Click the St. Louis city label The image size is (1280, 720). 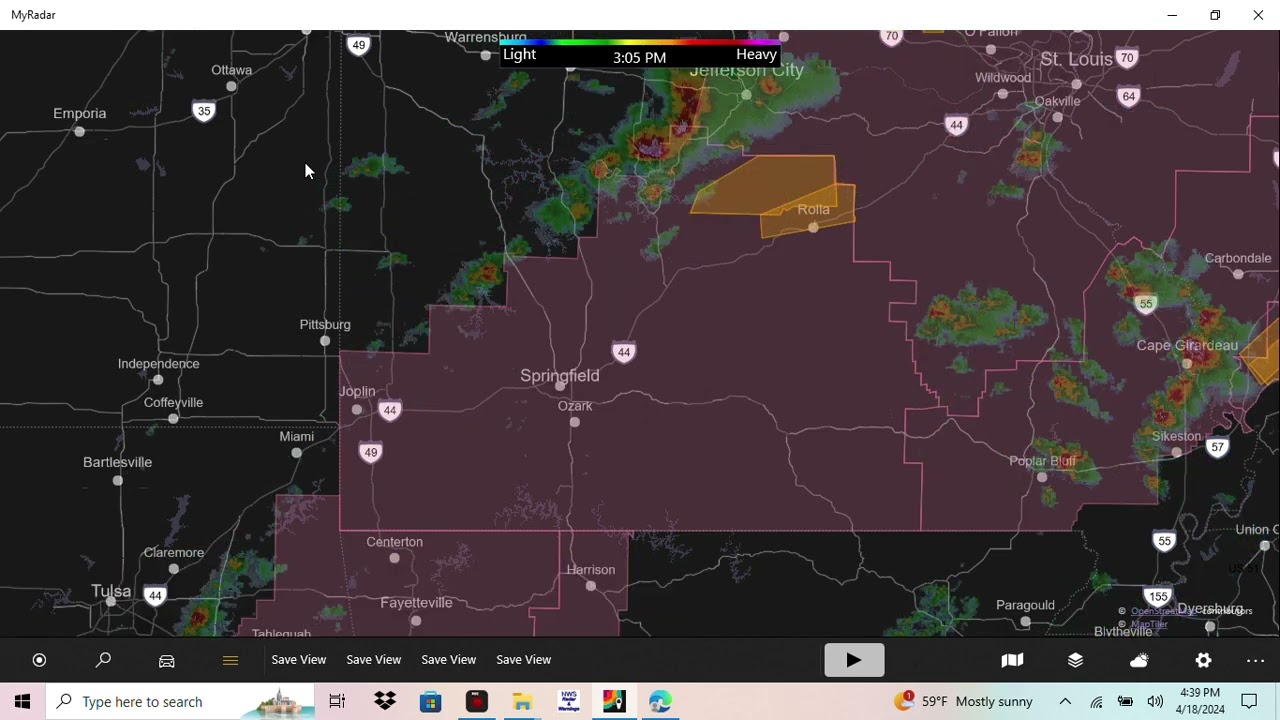tap(1076, 60)
